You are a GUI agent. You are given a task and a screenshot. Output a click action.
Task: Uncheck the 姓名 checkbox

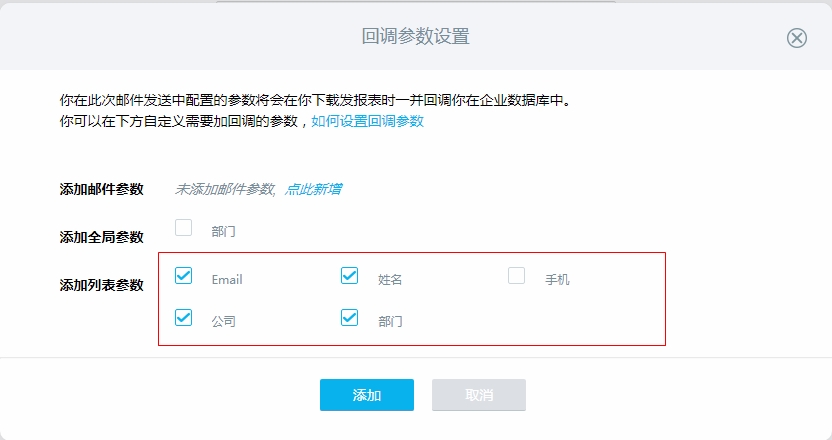[x=349, y=275]
